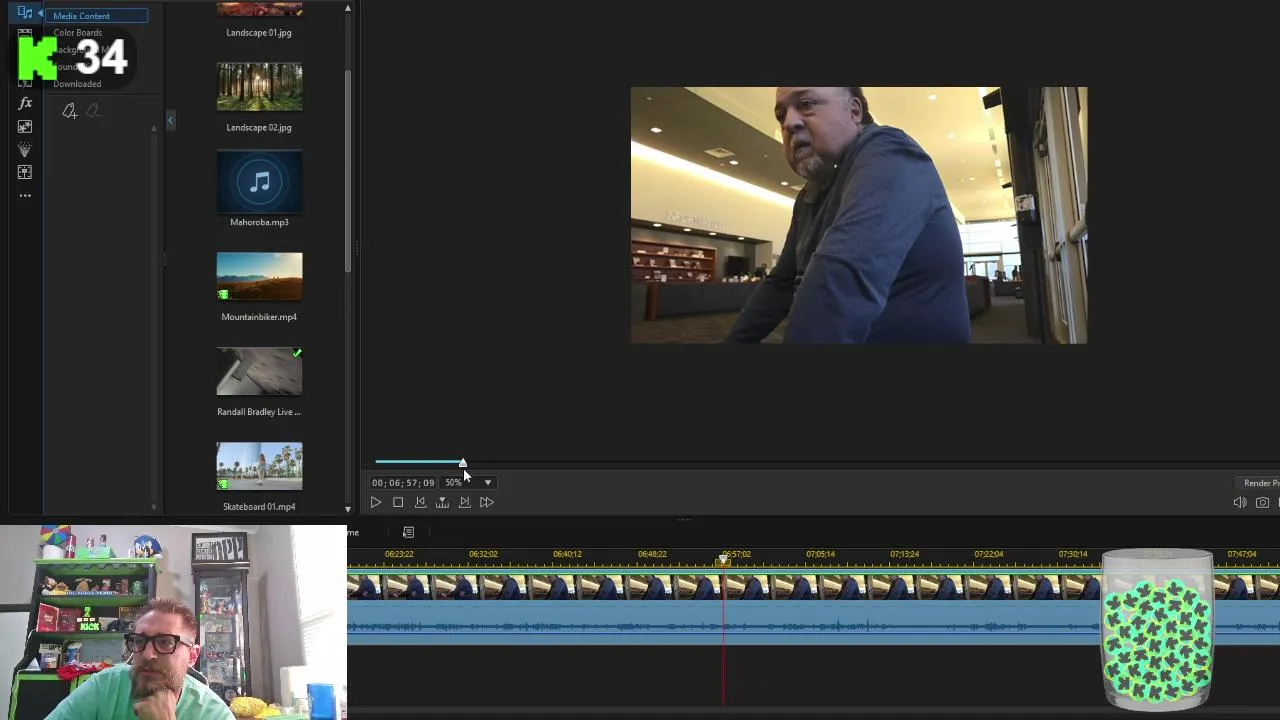Select the Skateboard 01.mp4 thumbnail
Viewport: 1280px width, 720px height.
click(x=259, y=466)
